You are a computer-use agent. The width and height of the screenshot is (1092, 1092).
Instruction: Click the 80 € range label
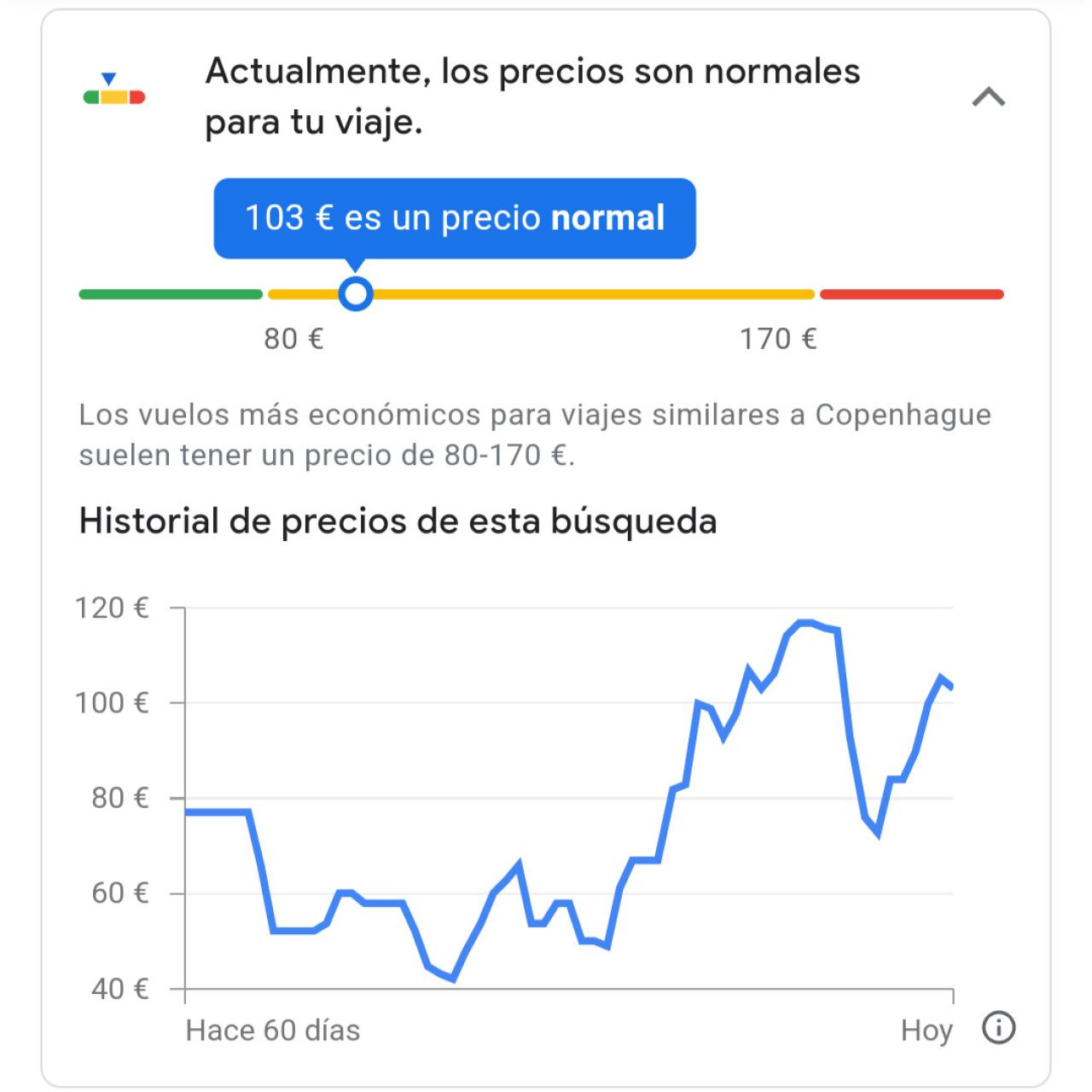pos(293,339)
